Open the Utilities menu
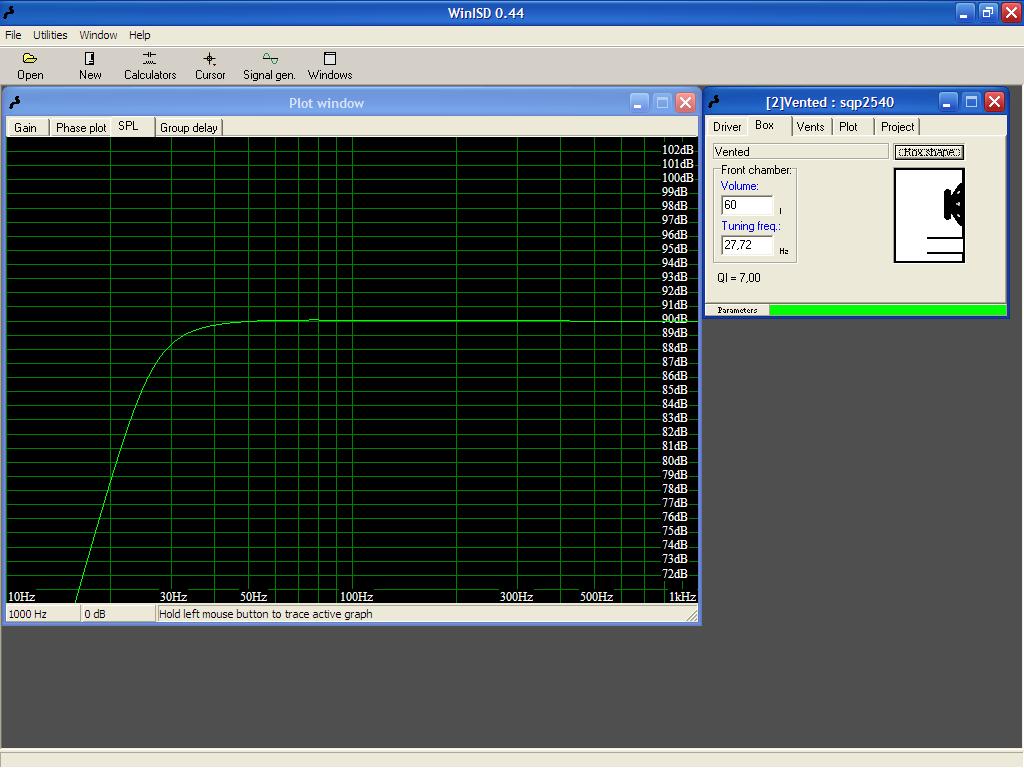This screenshot has width=1024, height=768. 50,35
